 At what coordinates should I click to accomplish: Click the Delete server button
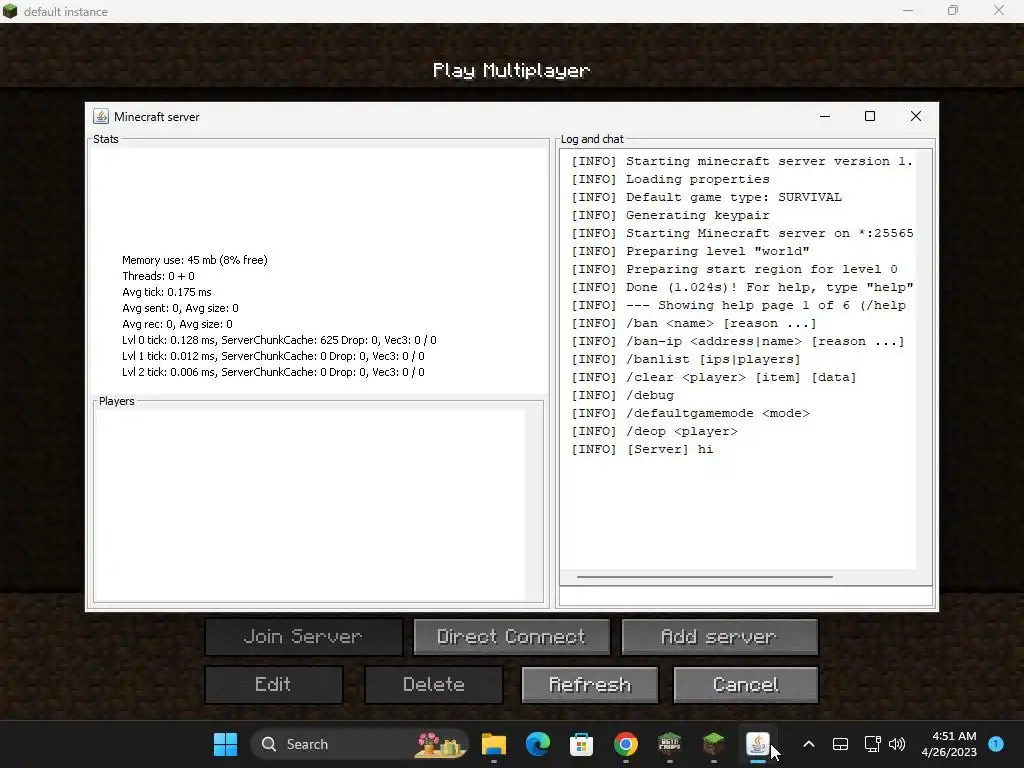point(434,684)
